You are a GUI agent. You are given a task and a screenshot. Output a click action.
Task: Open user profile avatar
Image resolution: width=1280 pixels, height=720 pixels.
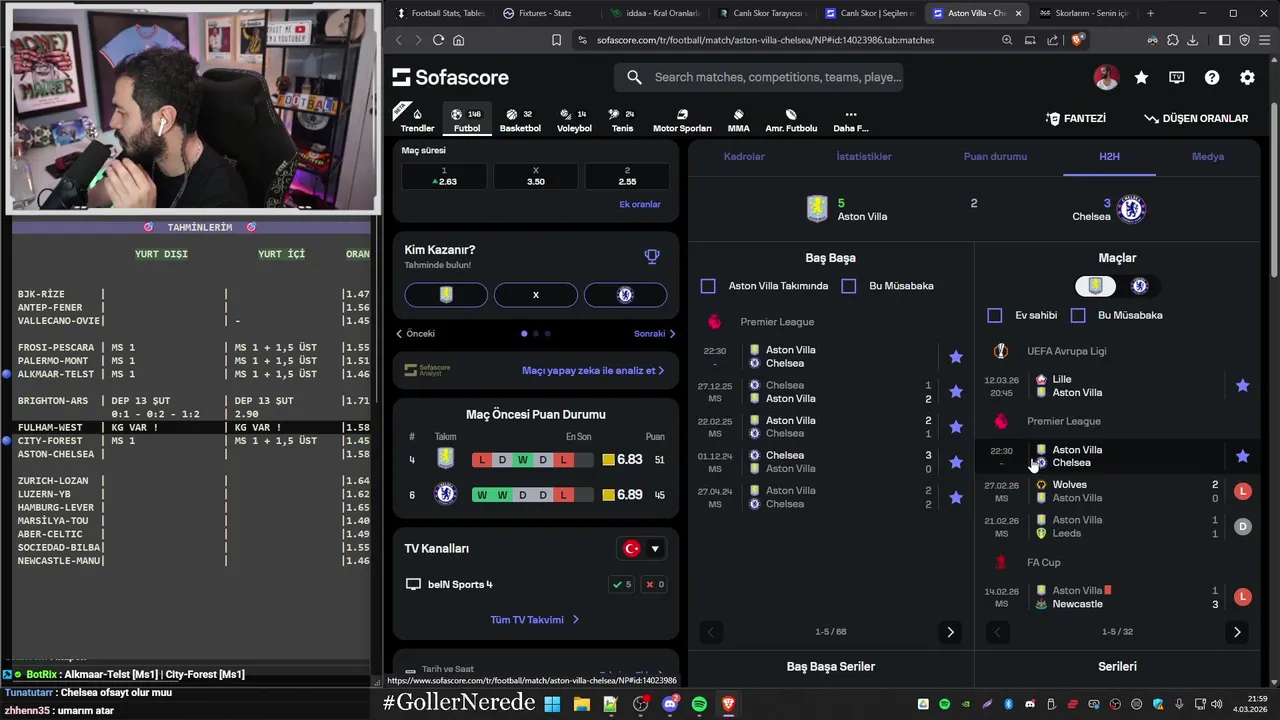click(1106, 77)
